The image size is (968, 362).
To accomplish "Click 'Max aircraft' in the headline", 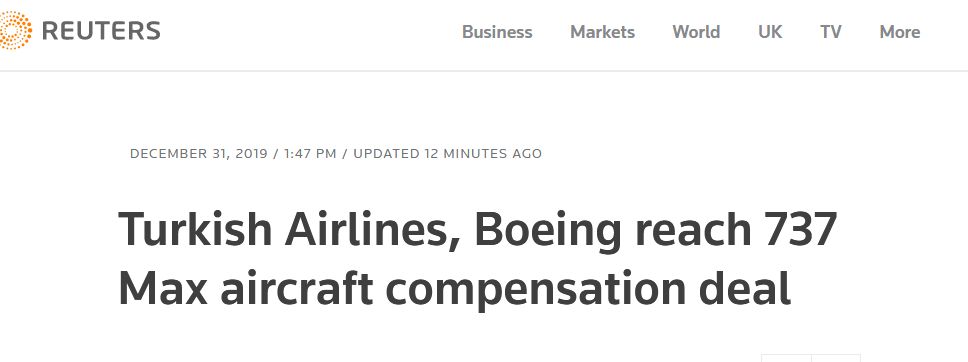I will click(246, 288).
